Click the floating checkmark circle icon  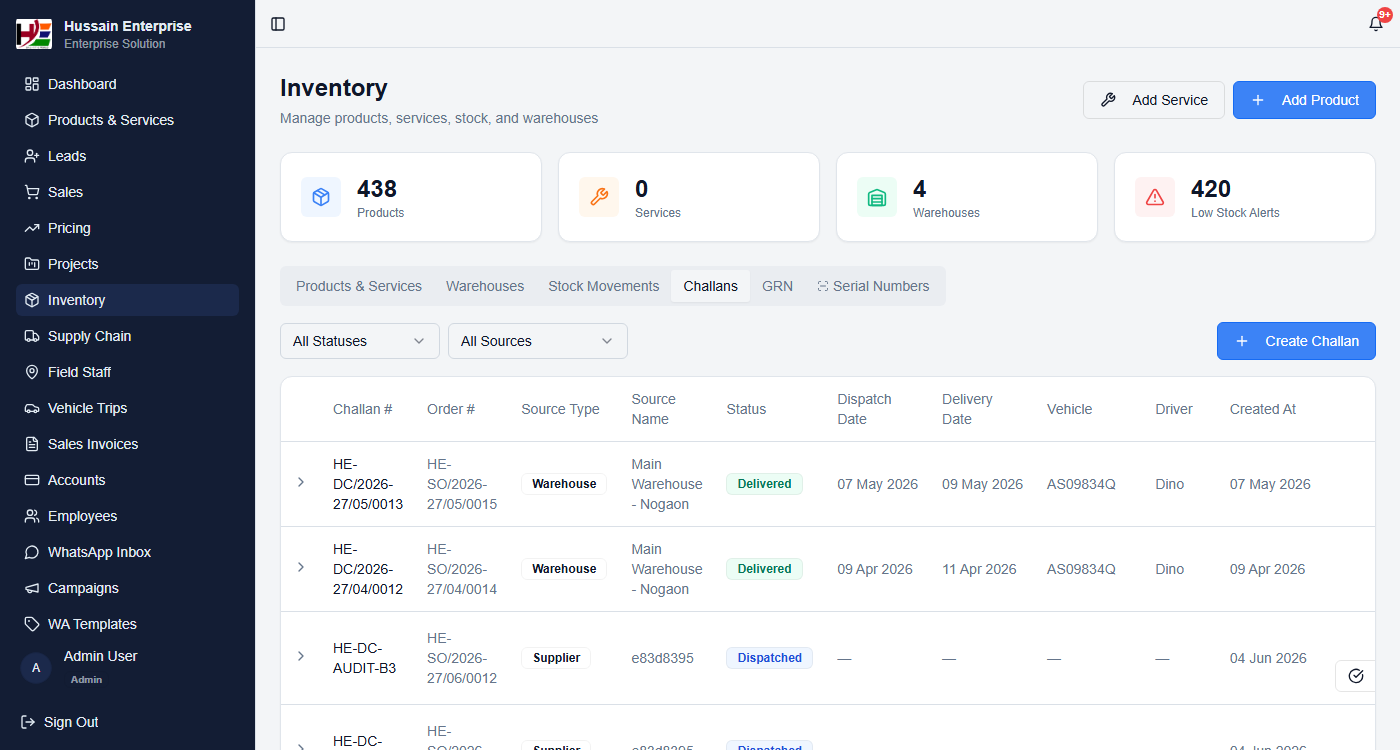pyautogui.click(x=1356, y=676)
